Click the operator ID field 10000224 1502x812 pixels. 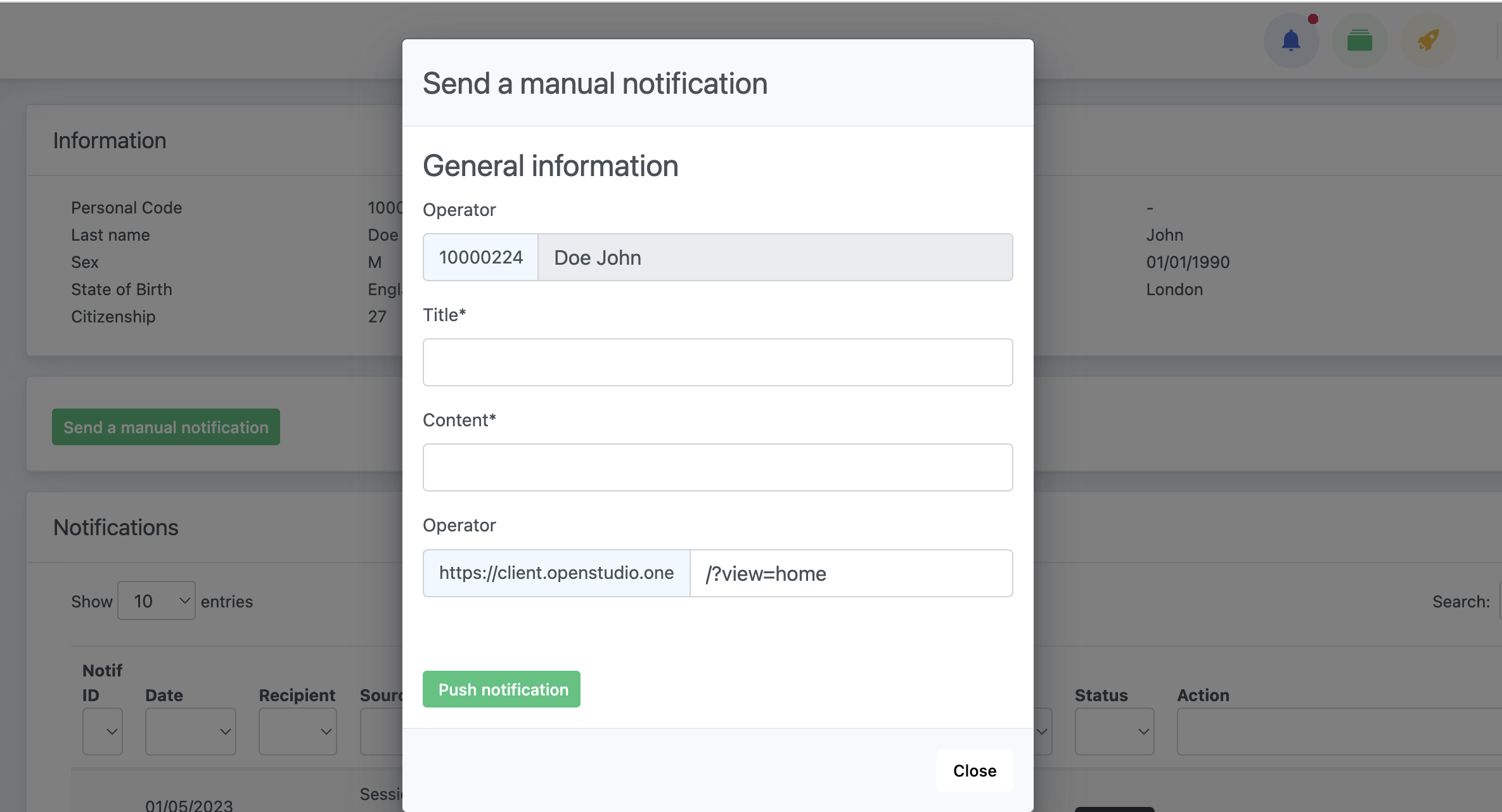click(x=480, y=257)
